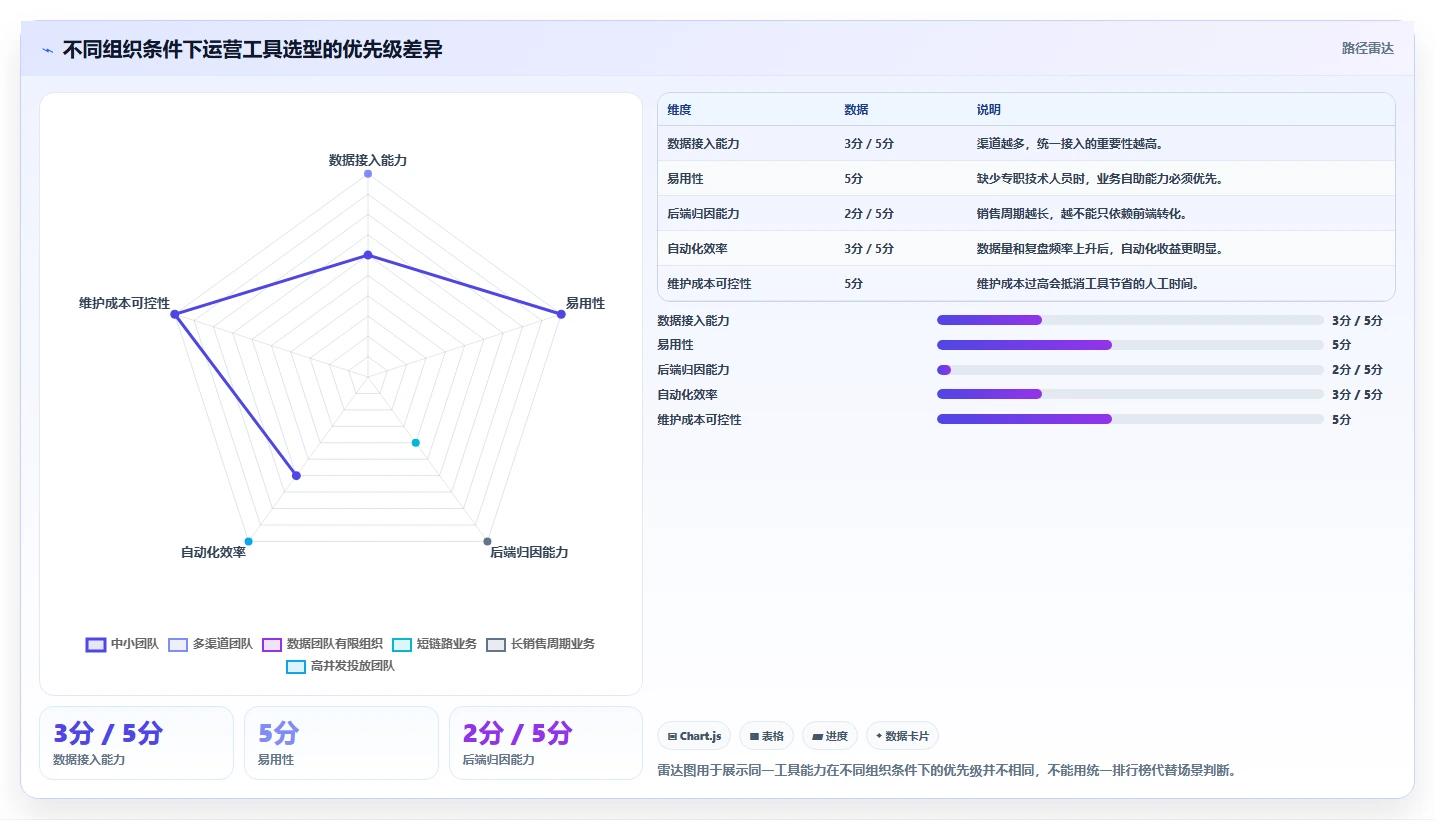
Task: Click the 路径雷达 label in the header
Action: (x=1367, y=48)
